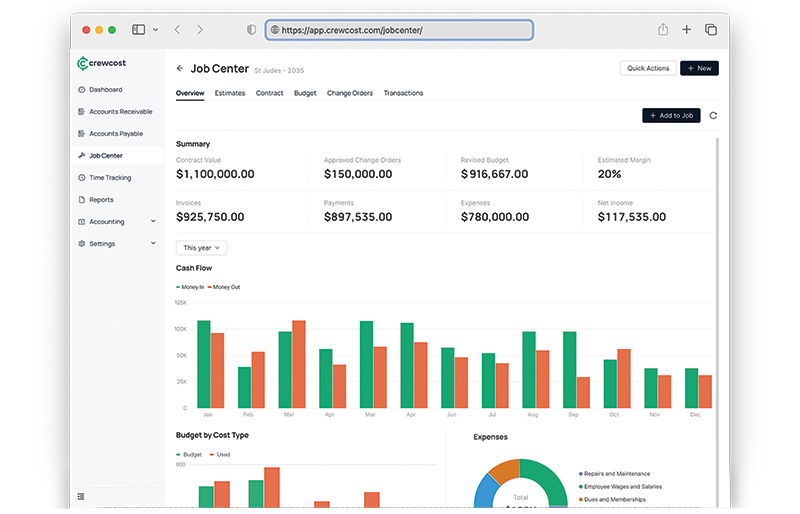
Task: Click the crewcost logo
Action: coord(101,63)
